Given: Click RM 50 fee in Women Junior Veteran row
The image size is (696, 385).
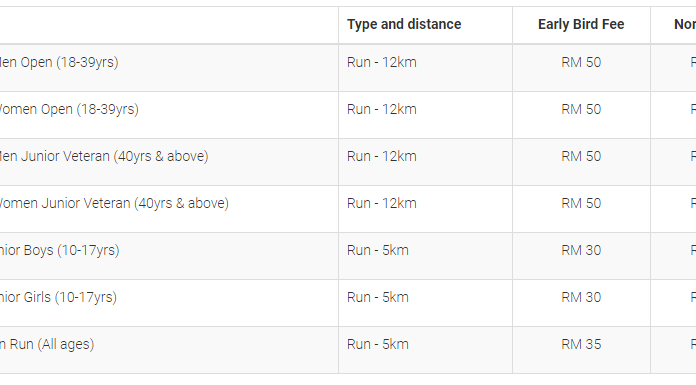Looking at the screenshot, I should point(581,203).
